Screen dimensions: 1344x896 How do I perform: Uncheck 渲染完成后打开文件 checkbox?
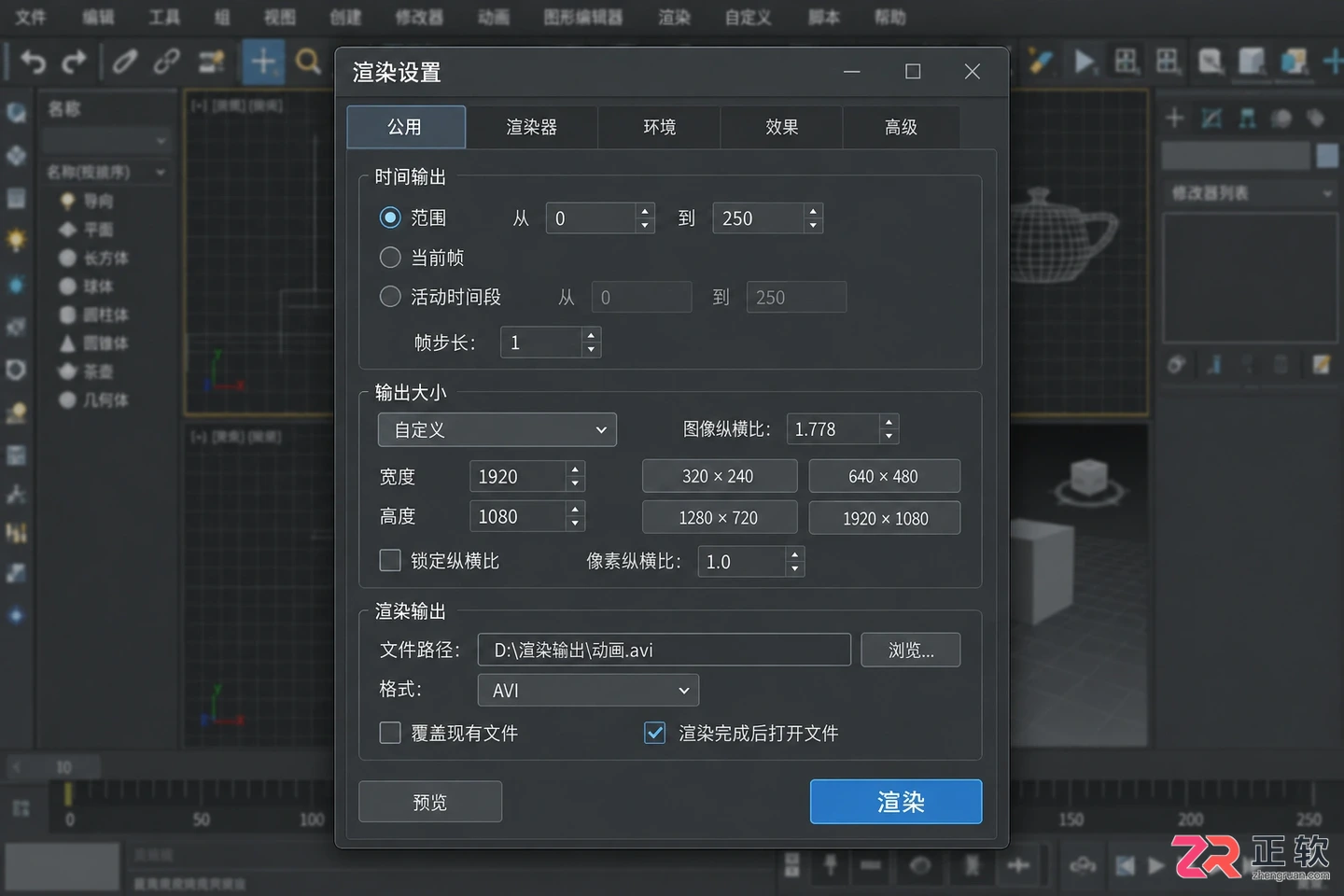pos(655,733)
